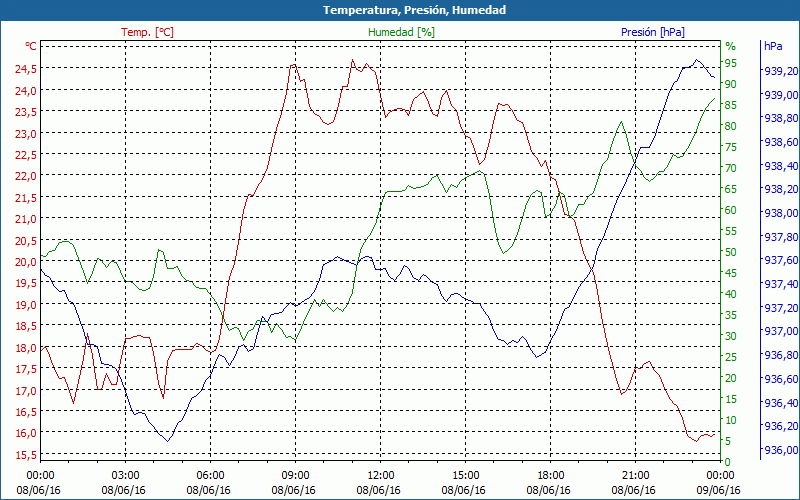Click the 06:00 time axis label
Screen dimensions: 800x500
tap(210, 476)
